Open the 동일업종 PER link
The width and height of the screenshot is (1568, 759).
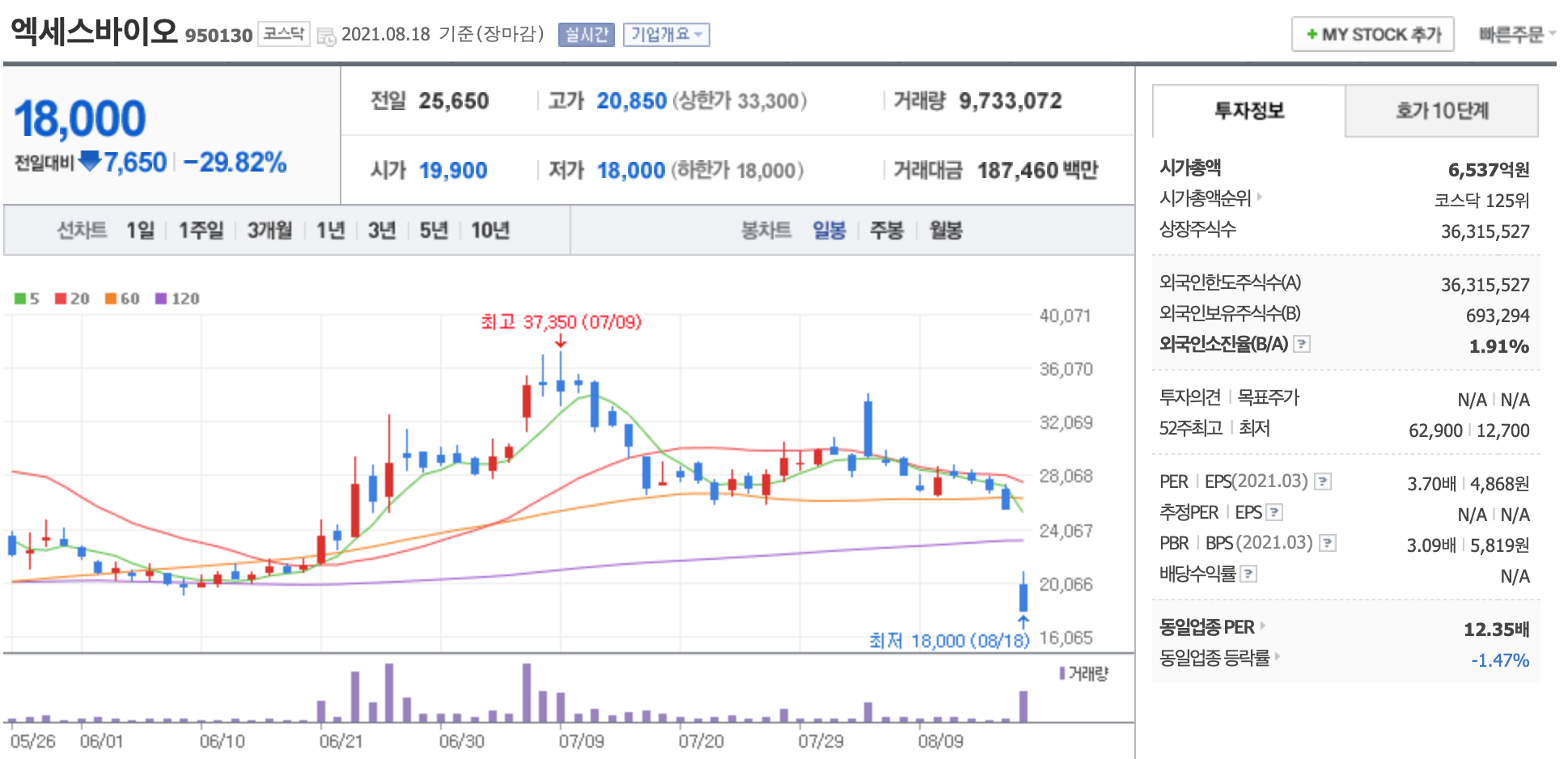(1212, 627)
